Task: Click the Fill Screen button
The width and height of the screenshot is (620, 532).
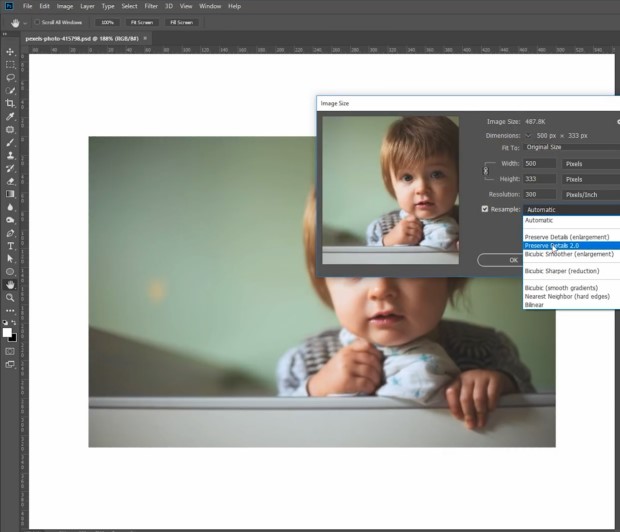Action: 181,22
